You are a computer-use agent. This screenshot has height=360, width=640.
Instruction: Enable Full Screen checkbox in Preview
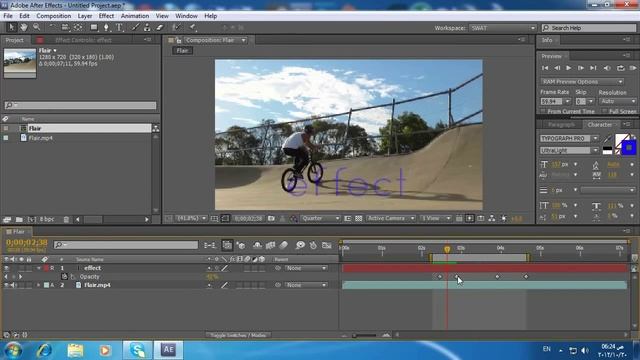604,111
